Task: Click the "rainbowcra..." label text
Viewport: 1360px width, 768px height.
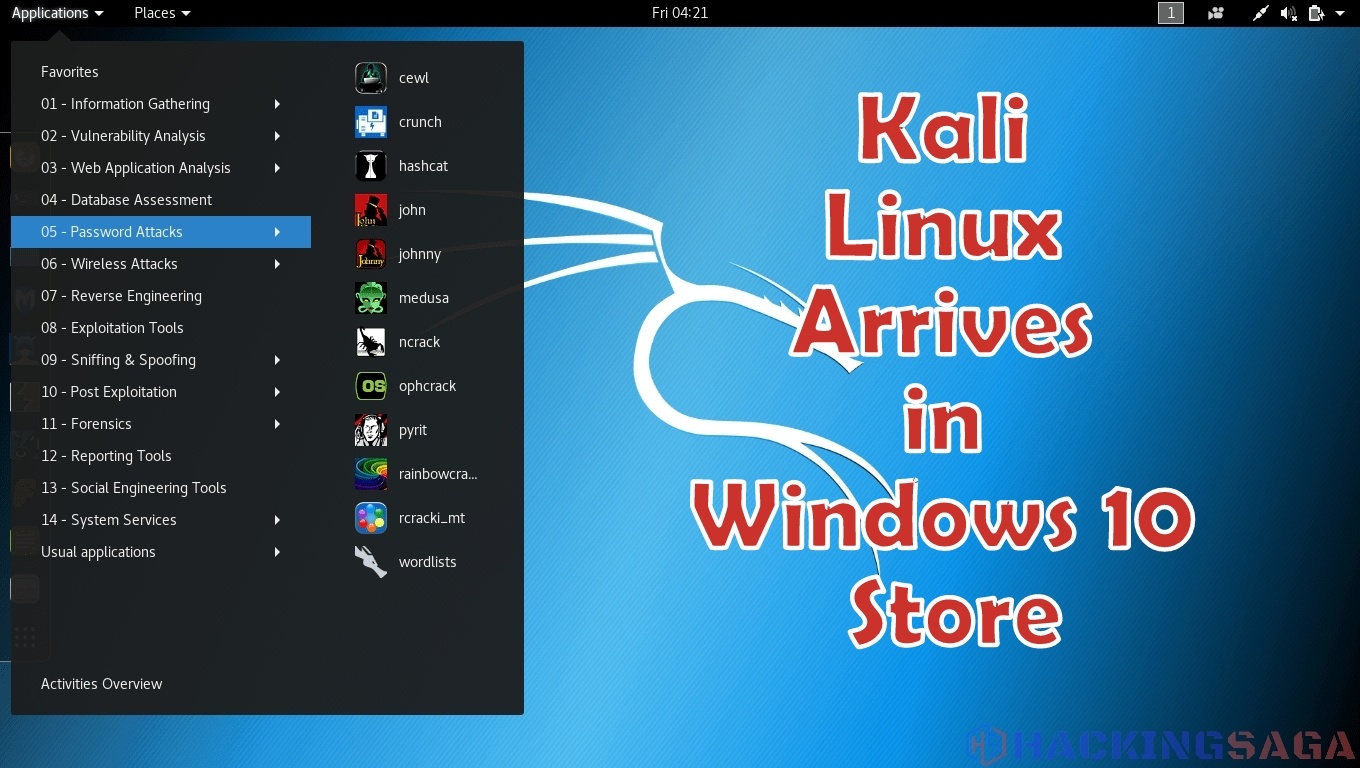Action: (x=438, y=474)
